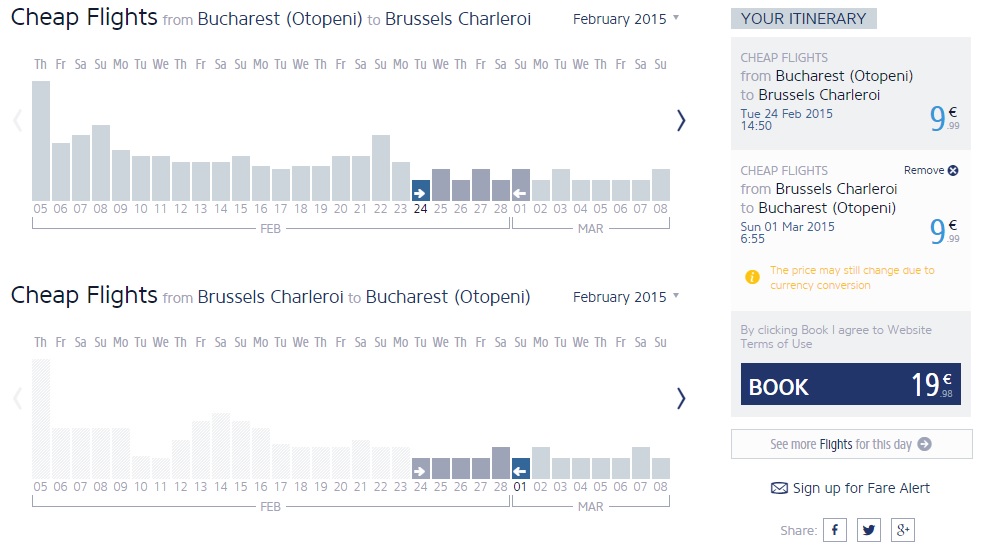Show previous dates for outbound flights

click(x=17, y=120)
